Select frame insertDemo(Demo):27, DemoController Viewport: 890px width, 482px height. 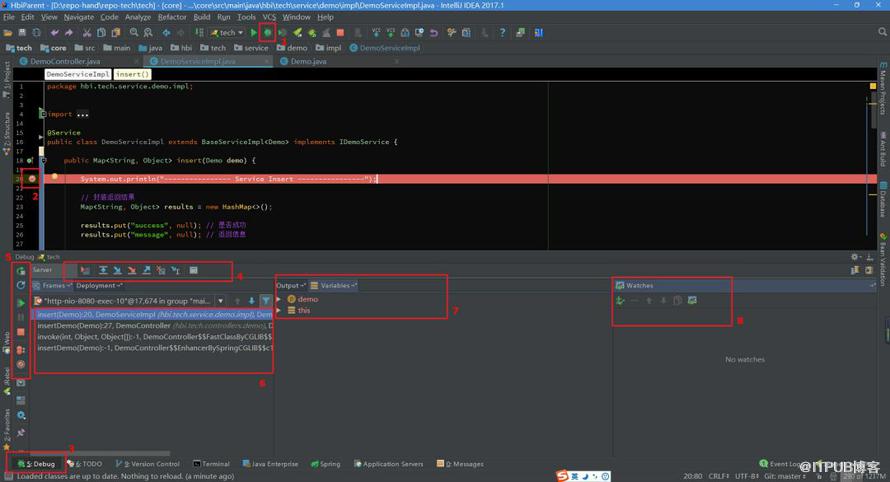tap(154, 326)
